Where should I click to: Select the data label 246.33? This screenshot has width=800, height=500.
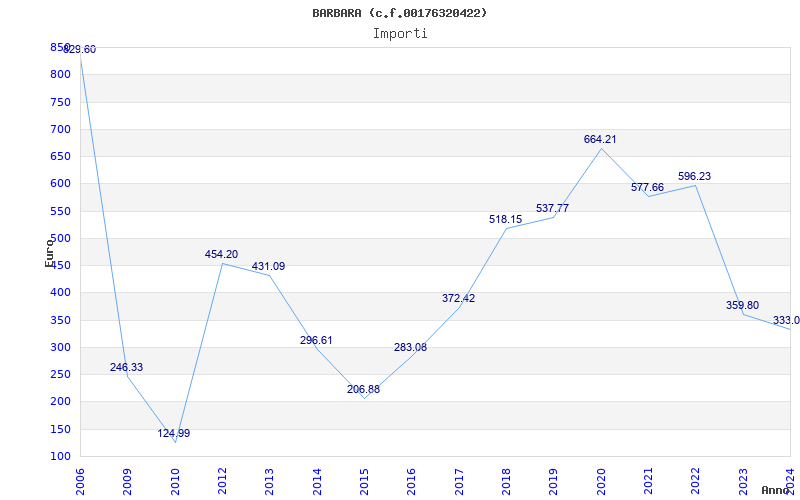(x=127, y=367)
